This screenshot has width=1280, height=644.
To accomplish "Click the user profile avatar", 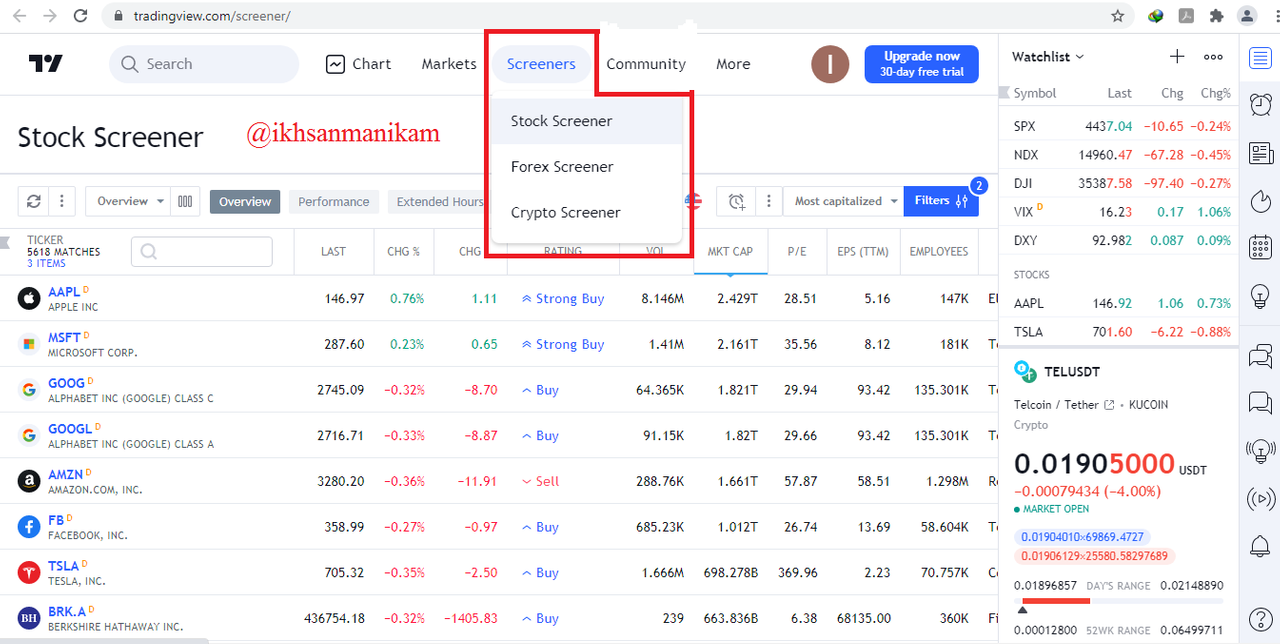I will [830, 64].
